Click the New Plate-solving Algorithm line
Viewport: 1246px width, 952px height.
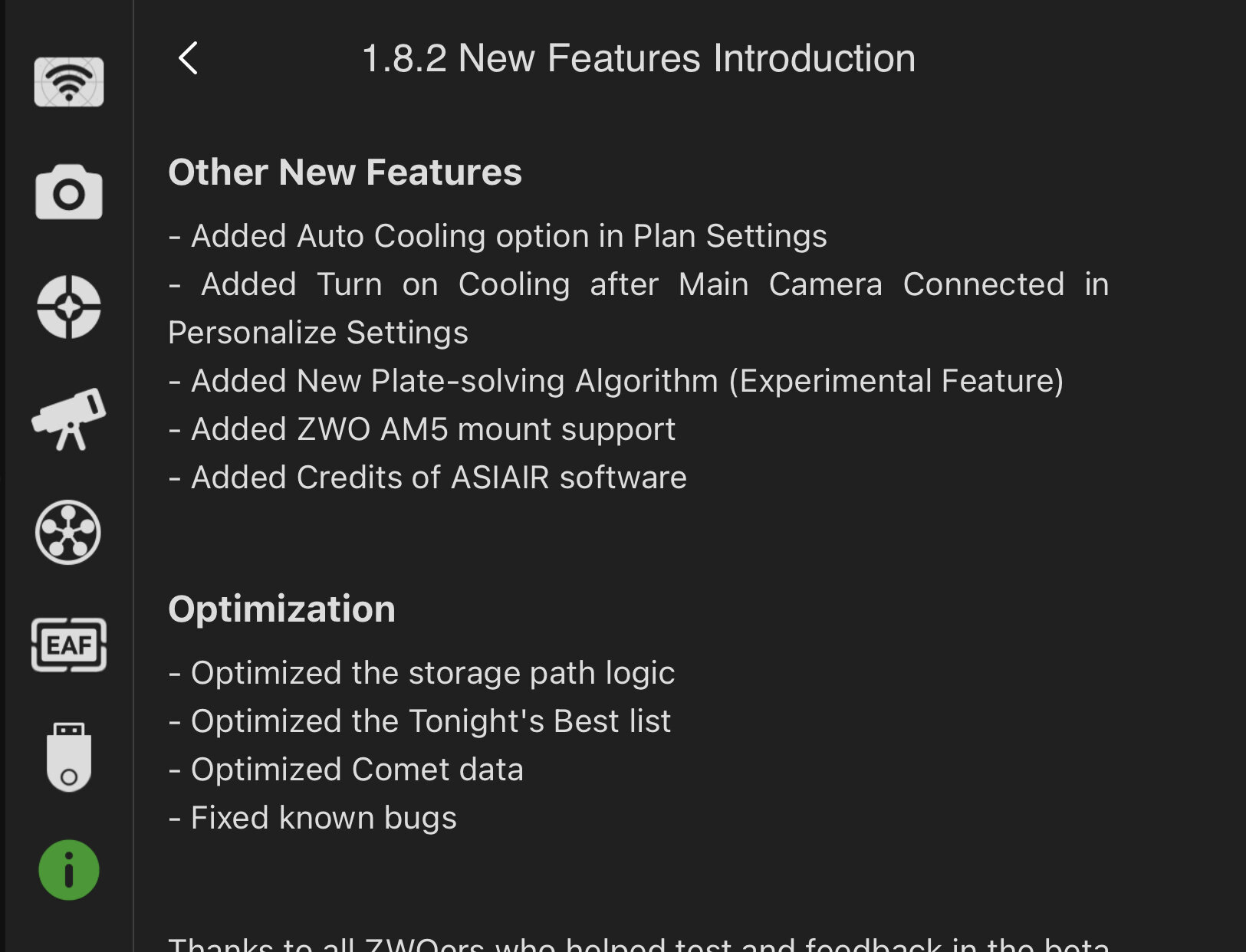pos(616,381)
